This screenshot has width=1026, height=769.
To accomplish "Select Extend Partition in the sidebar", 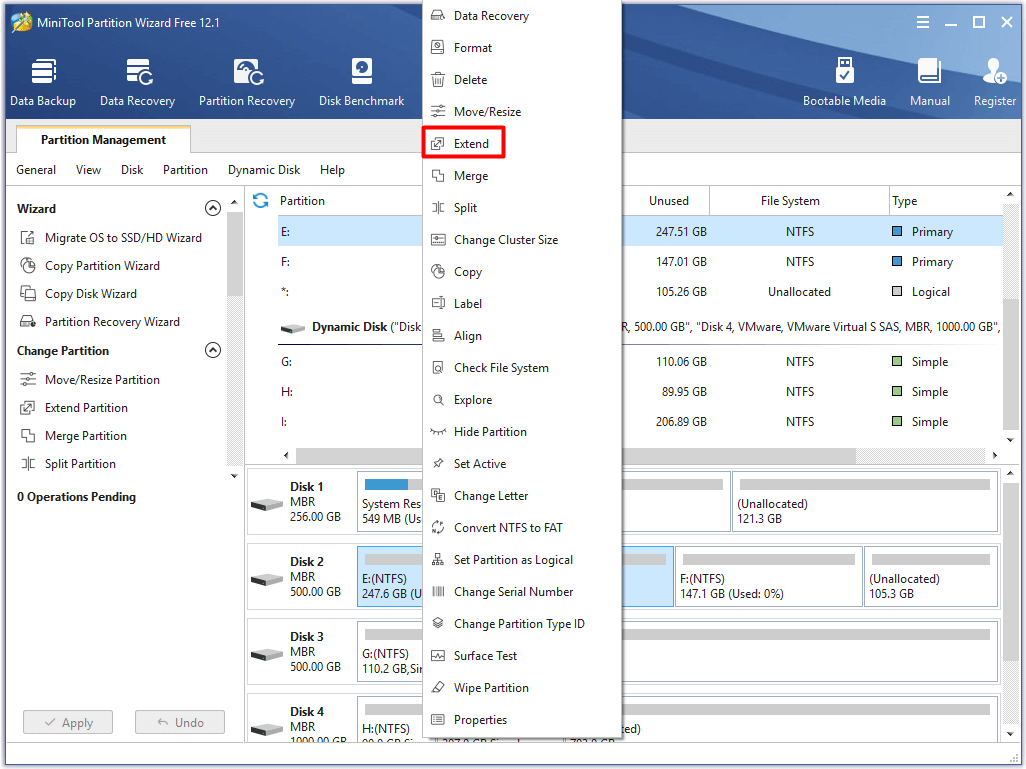I will [74, 408].
